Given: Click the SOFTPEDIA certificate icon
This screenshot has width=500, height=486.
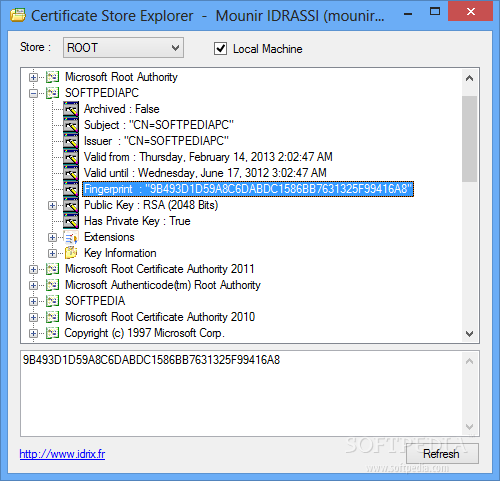Looking at the screenshot, I should point(52,301).
